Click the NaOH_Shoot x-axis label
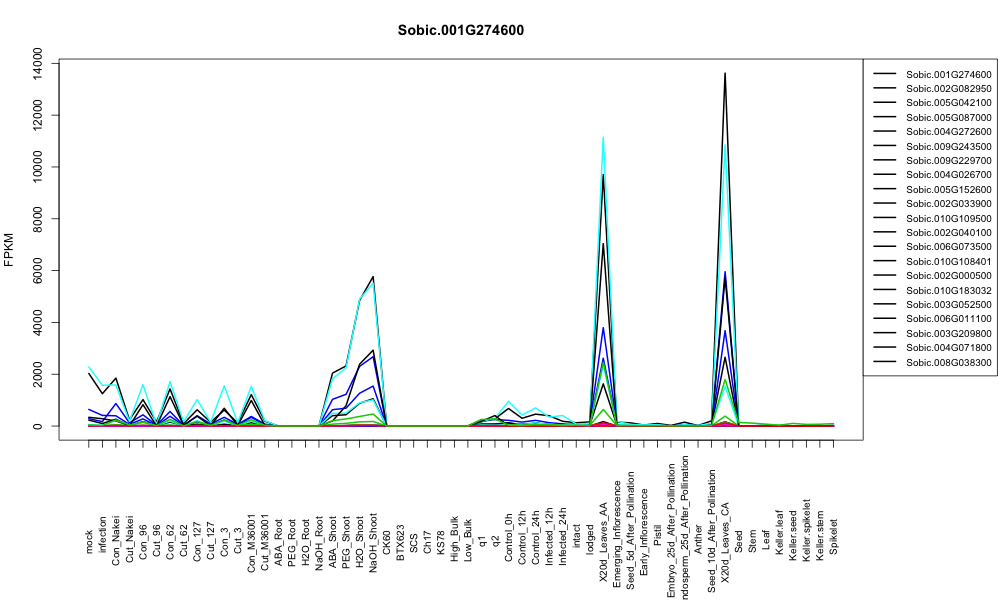Image resolution: width=1000 pixels, height=600 pixels. tap(374, 523)
